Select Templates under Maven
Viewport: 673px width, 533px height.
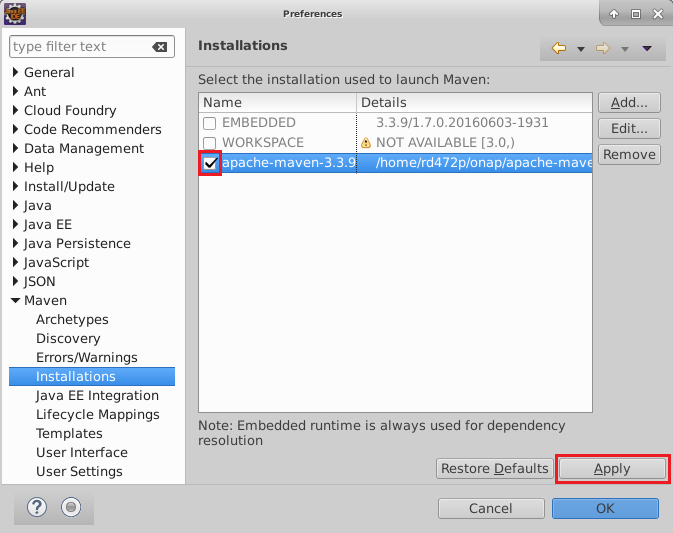point(69,433)
